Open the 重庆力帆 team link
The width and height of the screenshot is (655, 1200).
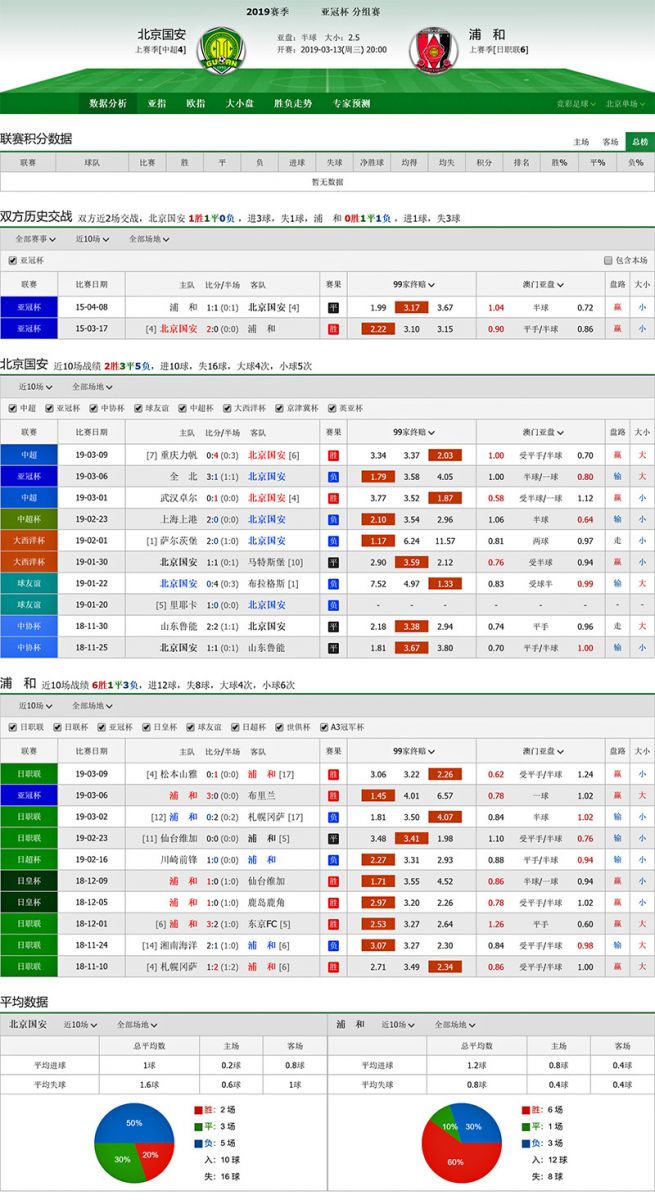pyautogui.click(x=180, y=455)
